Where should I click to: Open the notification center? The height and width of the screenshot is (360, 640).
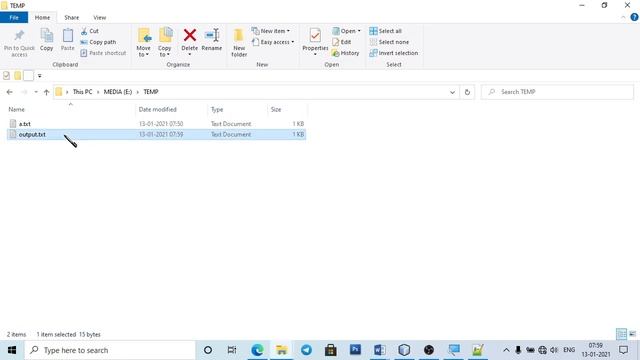coord(623,350)
